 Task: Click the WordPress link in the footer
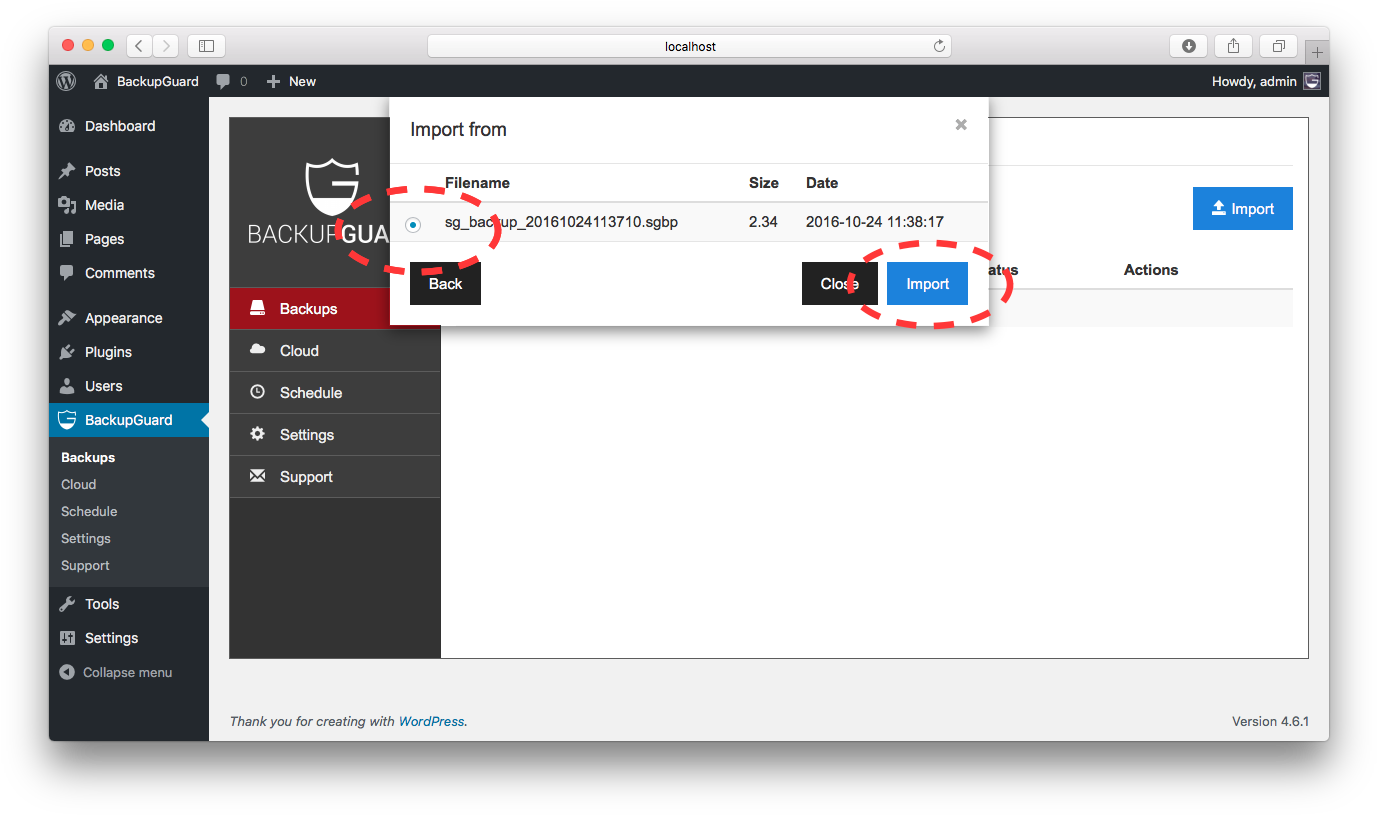click(x=431, y=721)
